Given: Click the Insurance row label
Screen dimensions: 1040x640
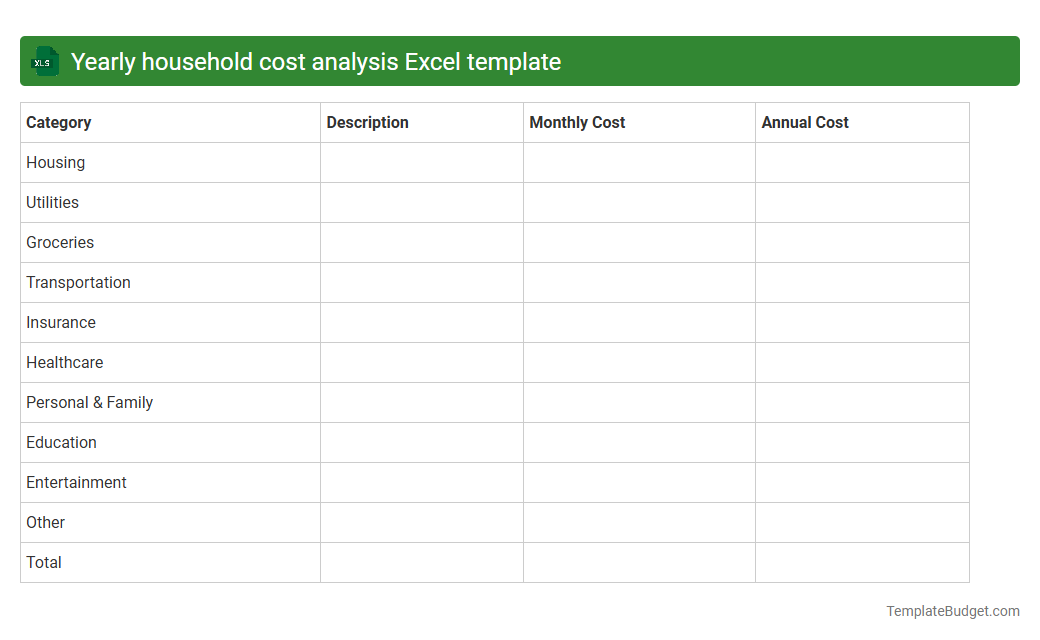Looking at the screenshot, I should (x=61, y=322).
